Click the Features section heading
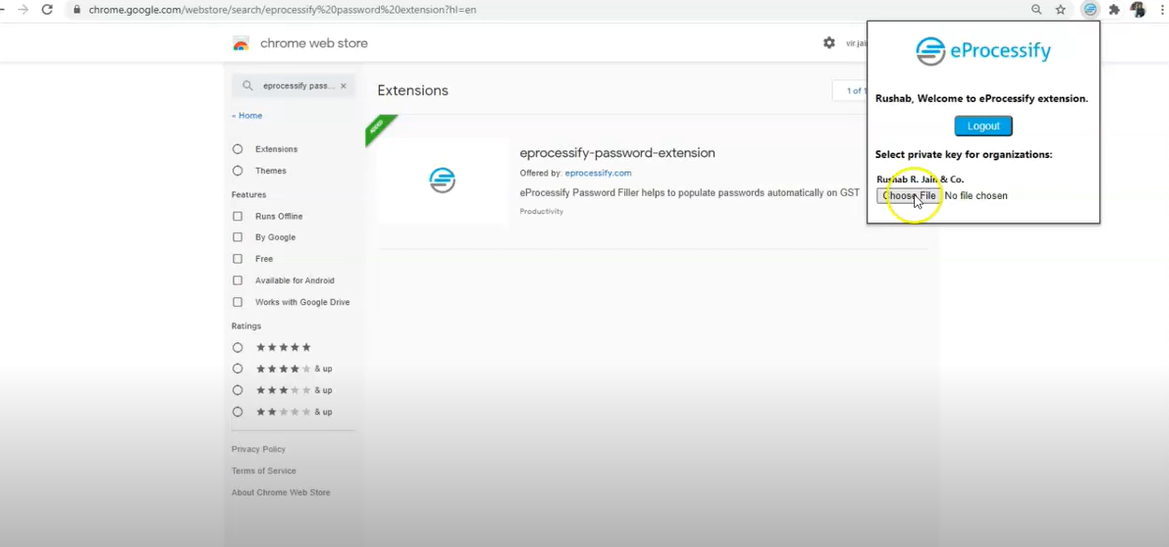The width and height of the screenshot is (1169, 547). click(249, 195)
